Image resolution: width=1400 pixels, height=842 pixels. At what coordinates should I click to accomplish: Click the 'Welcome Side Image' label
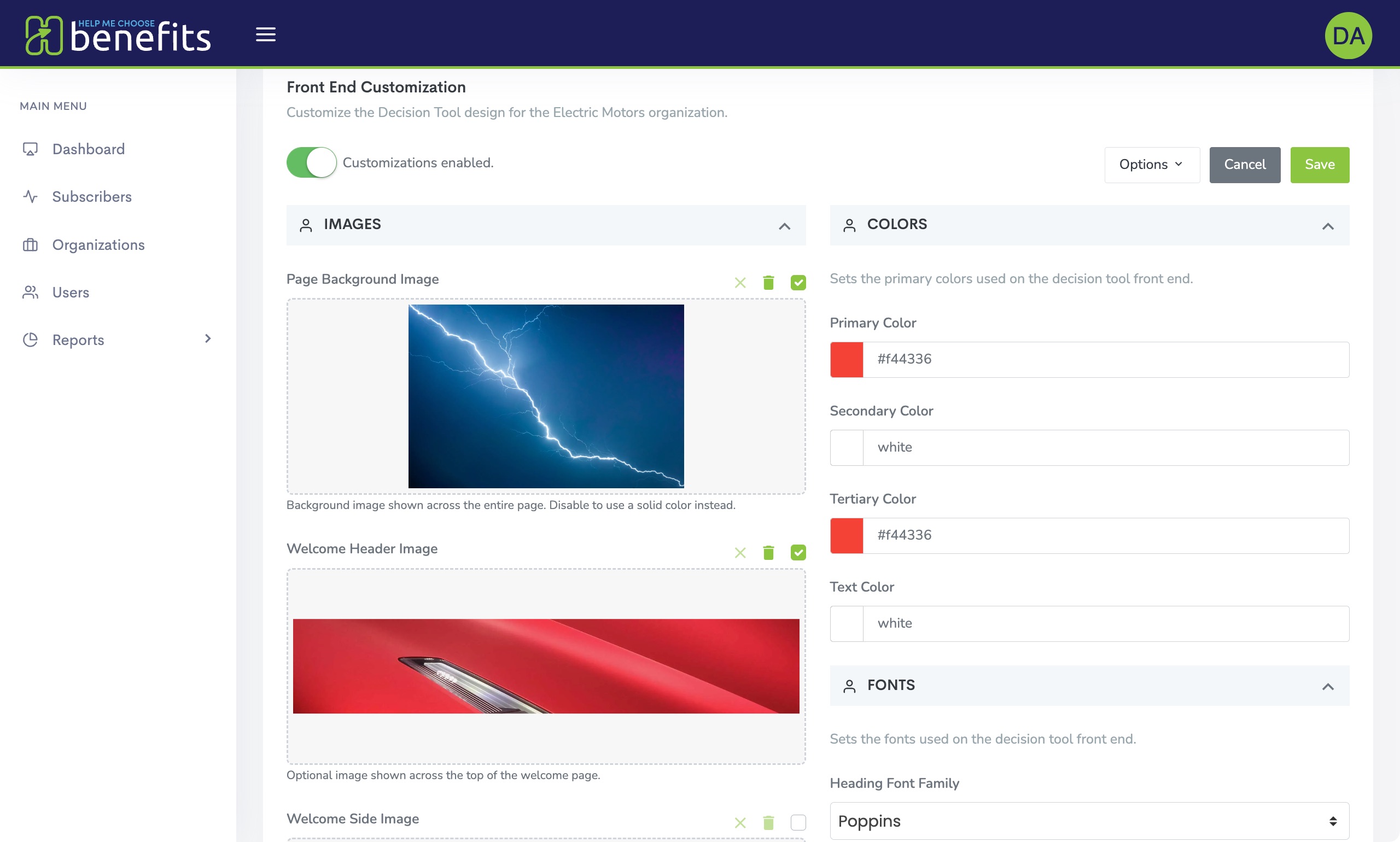(x=352, y=818)
